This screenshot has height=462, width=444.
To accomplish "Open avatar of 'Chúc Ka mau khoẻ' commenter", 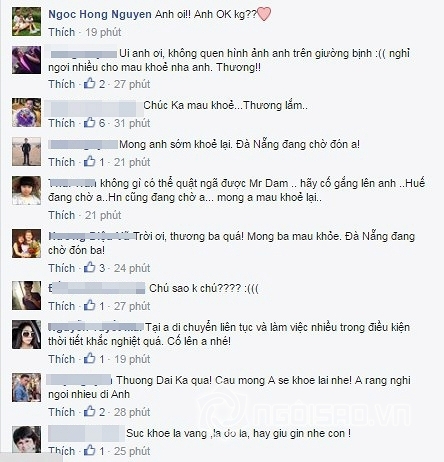I will (x=27, y=112).
